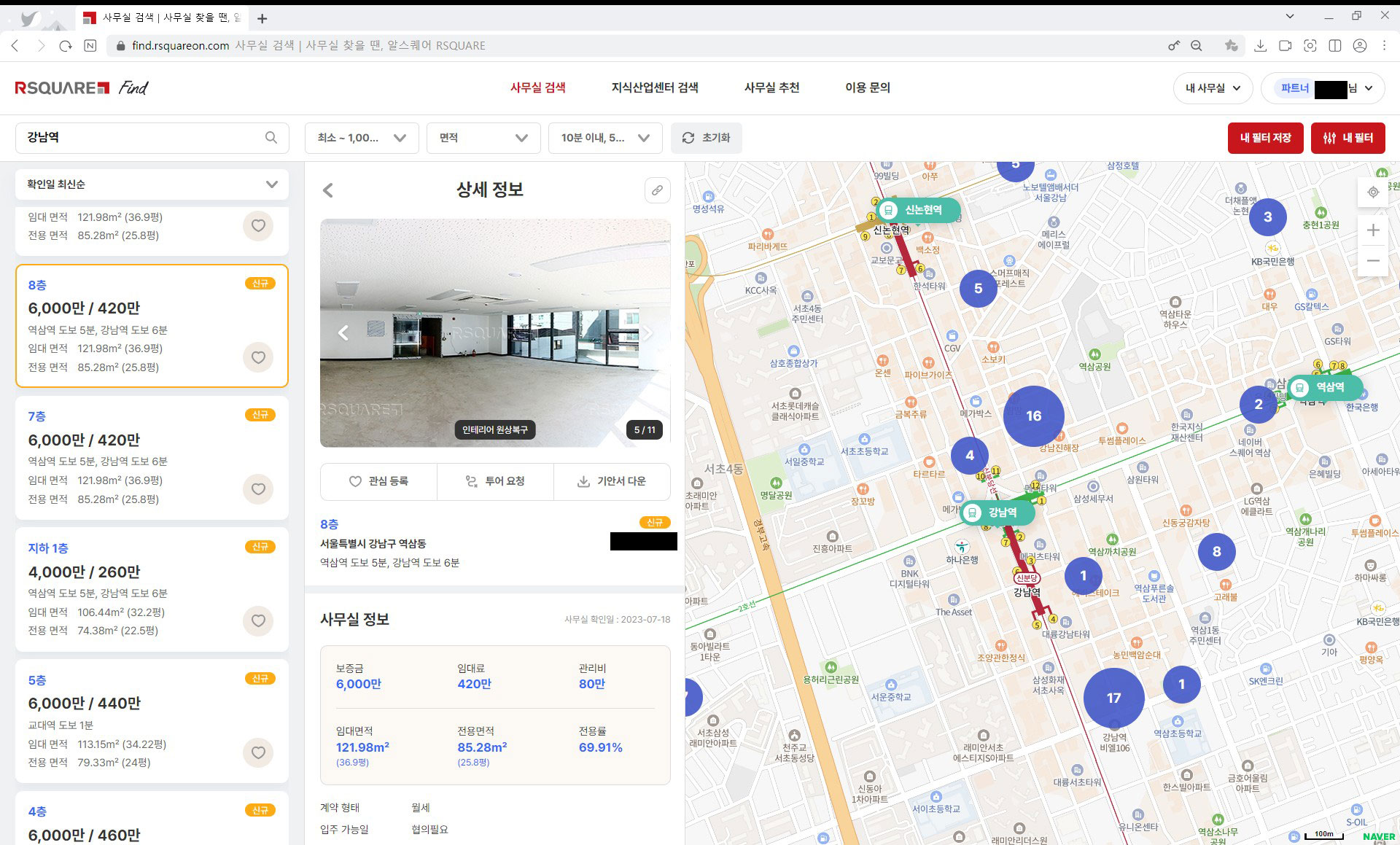
Task: Zoom out the map with minus button
Action: [1373, 260]
